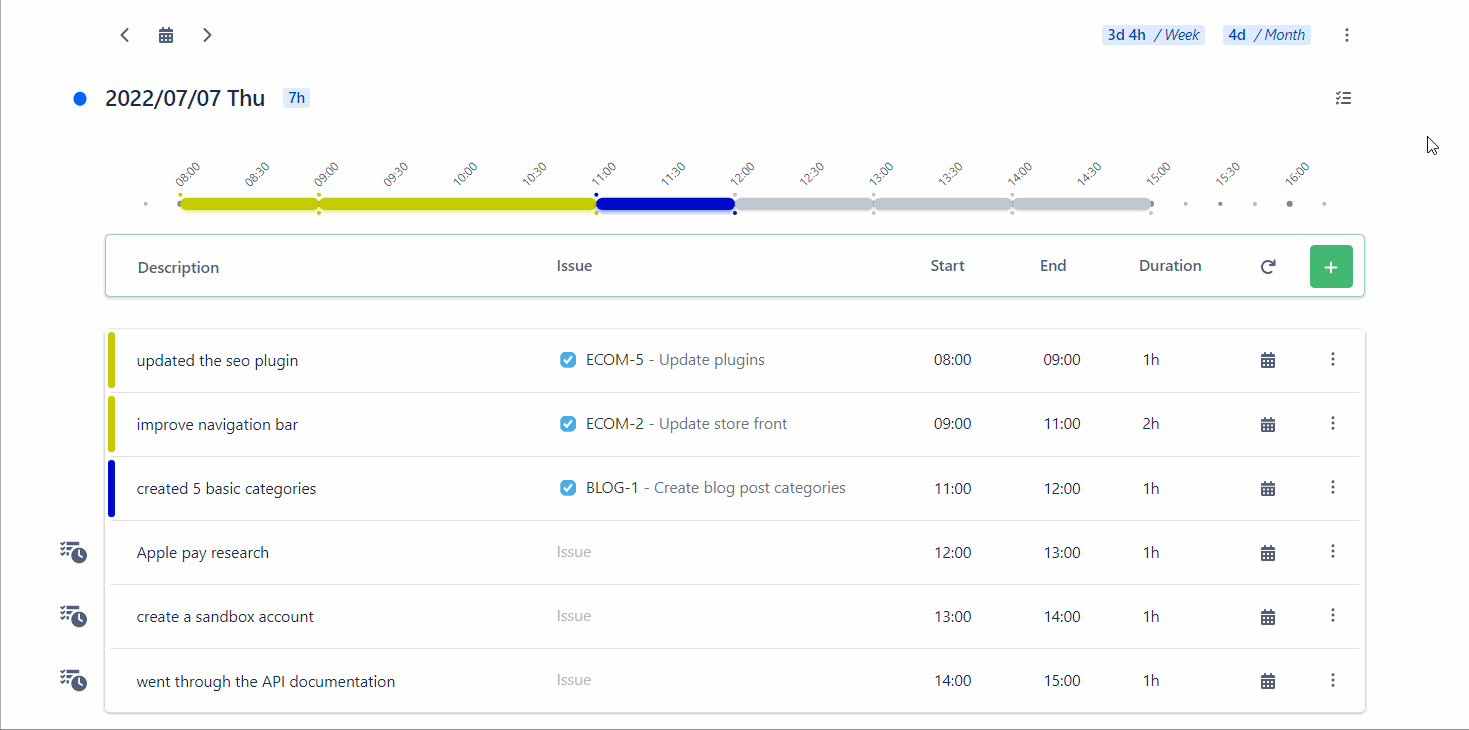Image resolution: width=1469 pixels, height=730 pixels.
Task: Open the checklist icon beside date heading
Action: coord(1343,98)
